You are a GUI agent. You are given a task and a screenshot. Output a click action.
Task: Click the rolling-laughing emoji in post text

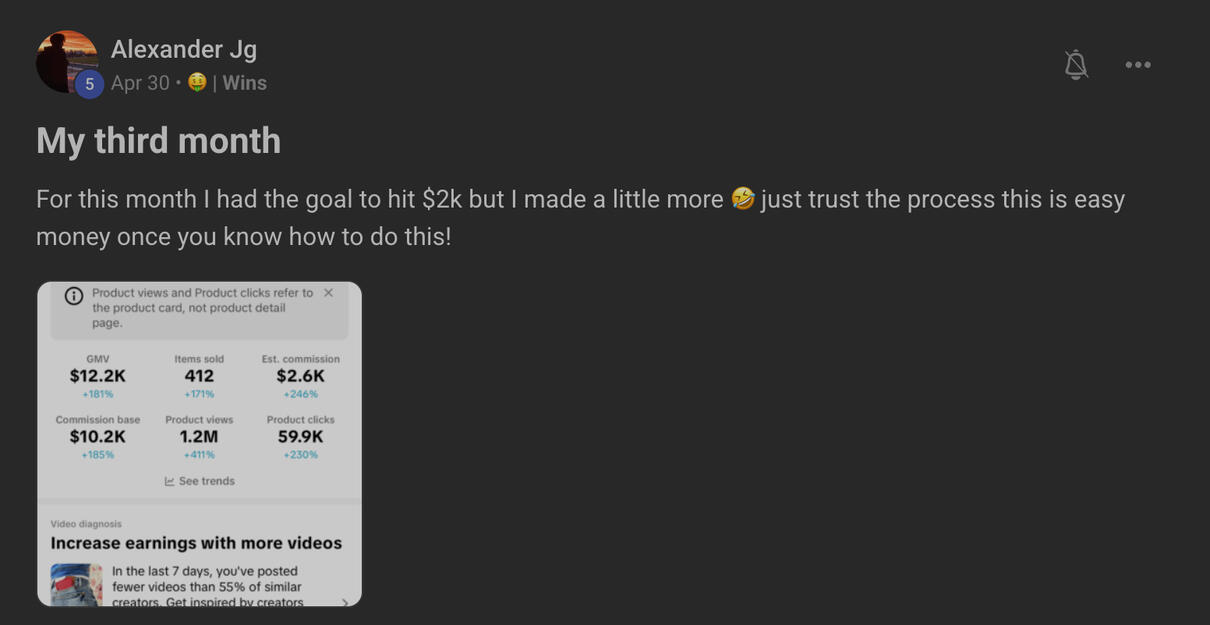pyautogui.click(x=742, y=200)
